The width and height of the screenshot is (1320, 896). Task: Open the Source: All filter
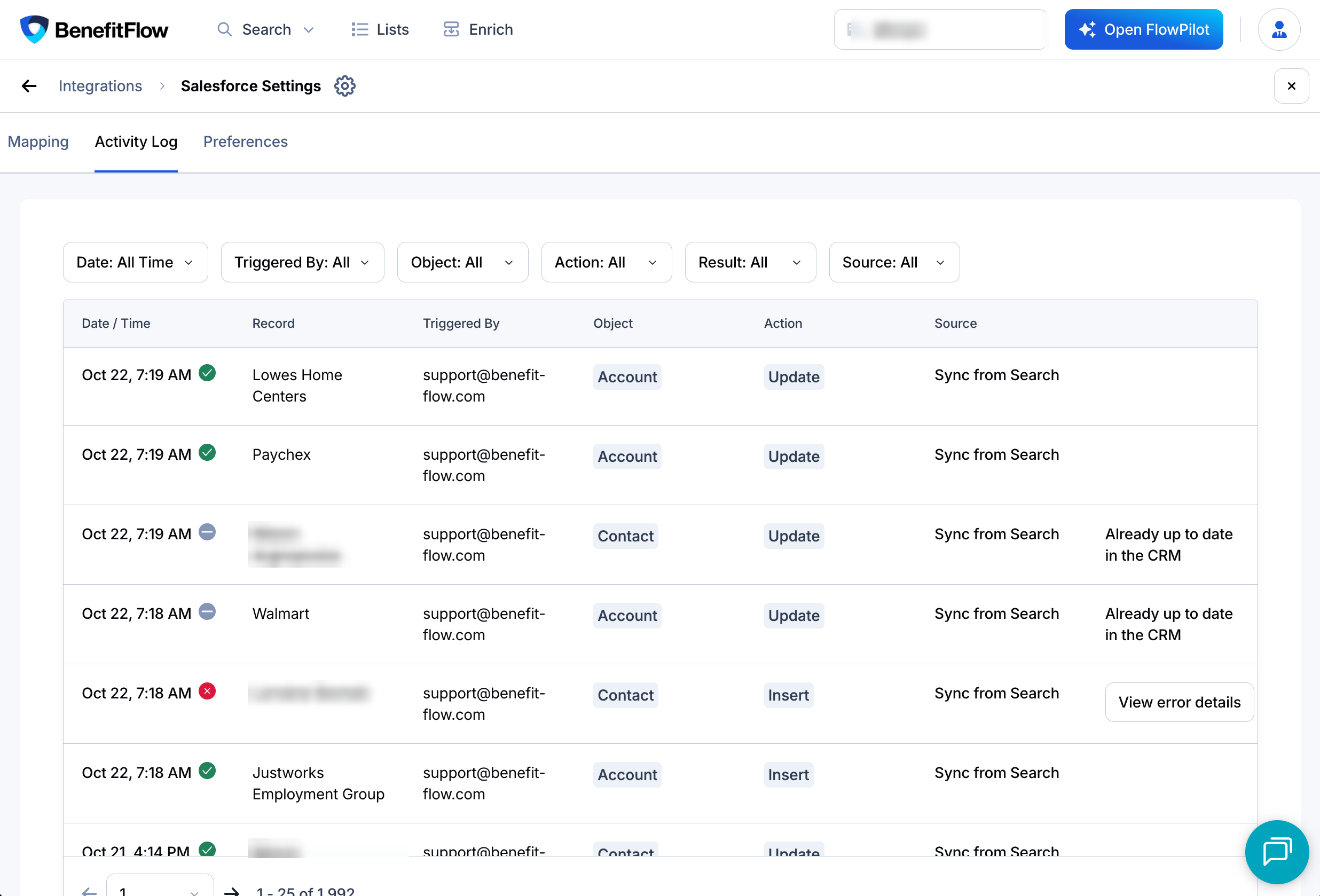pos(894,262)
